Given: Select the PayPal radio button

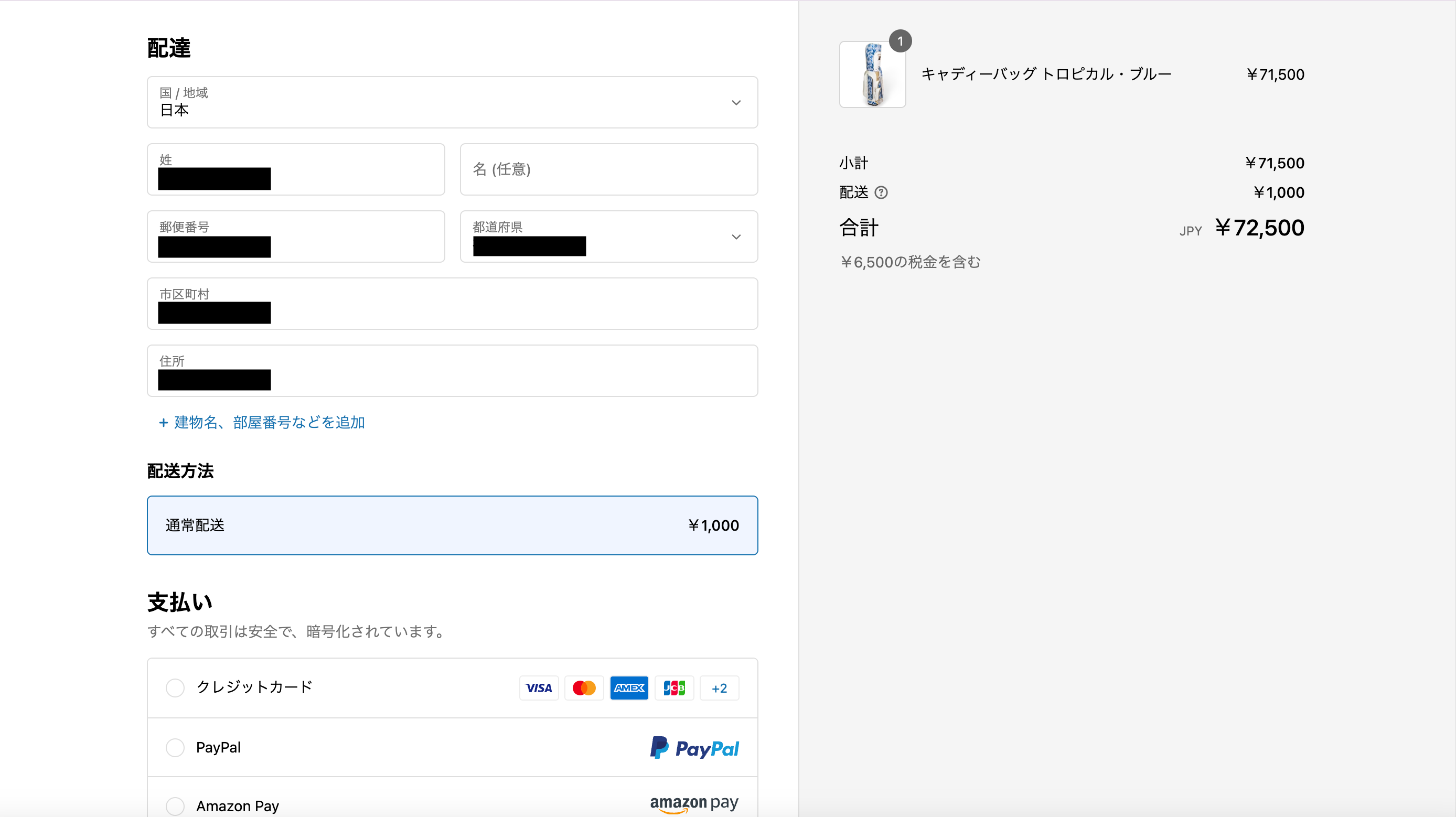Looking at the screenshot, I should [175, 747].
